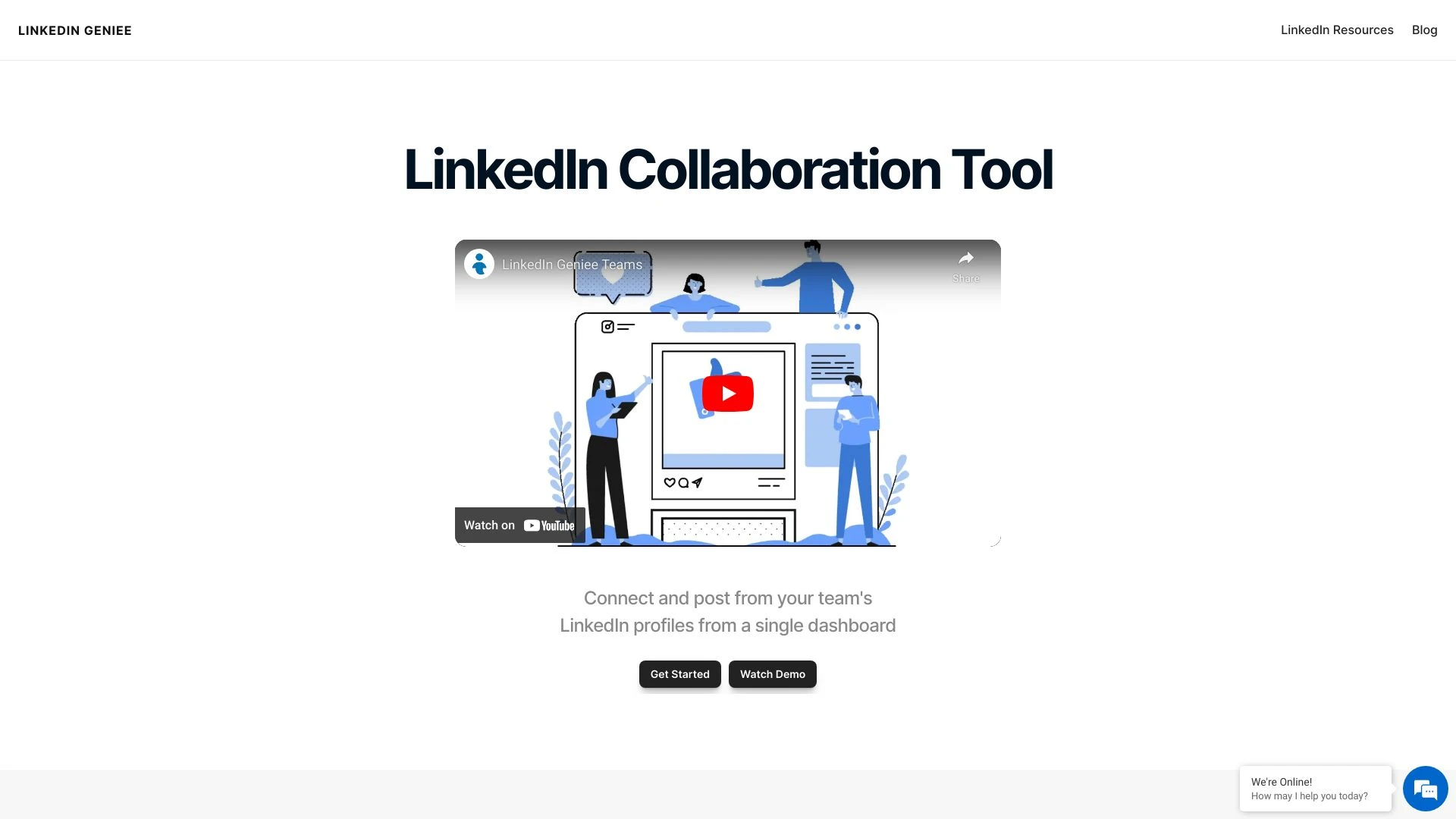Click the Get Started button
The image size is (1456, 819).
pyautogui.click(x=680, y=674)
